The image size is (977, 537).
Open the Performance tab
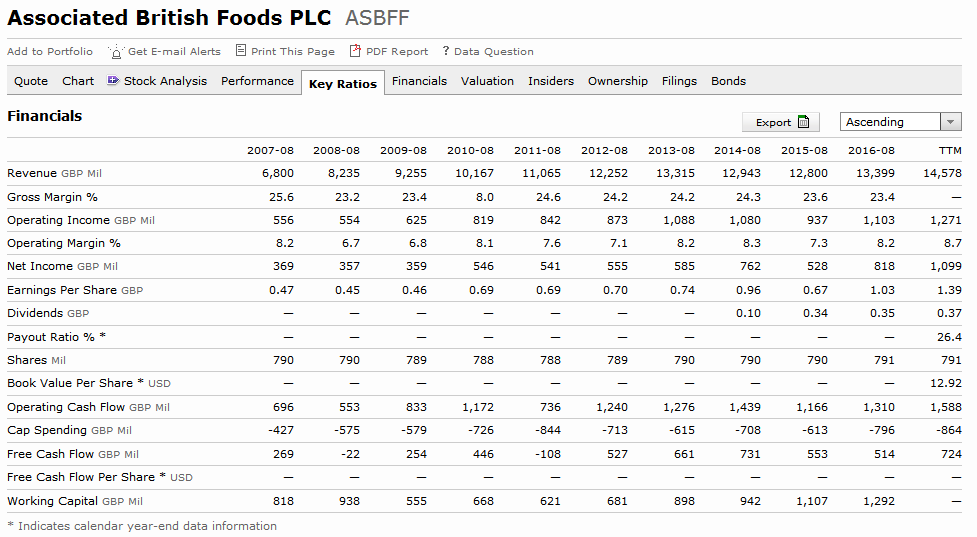tap(257, 81)
